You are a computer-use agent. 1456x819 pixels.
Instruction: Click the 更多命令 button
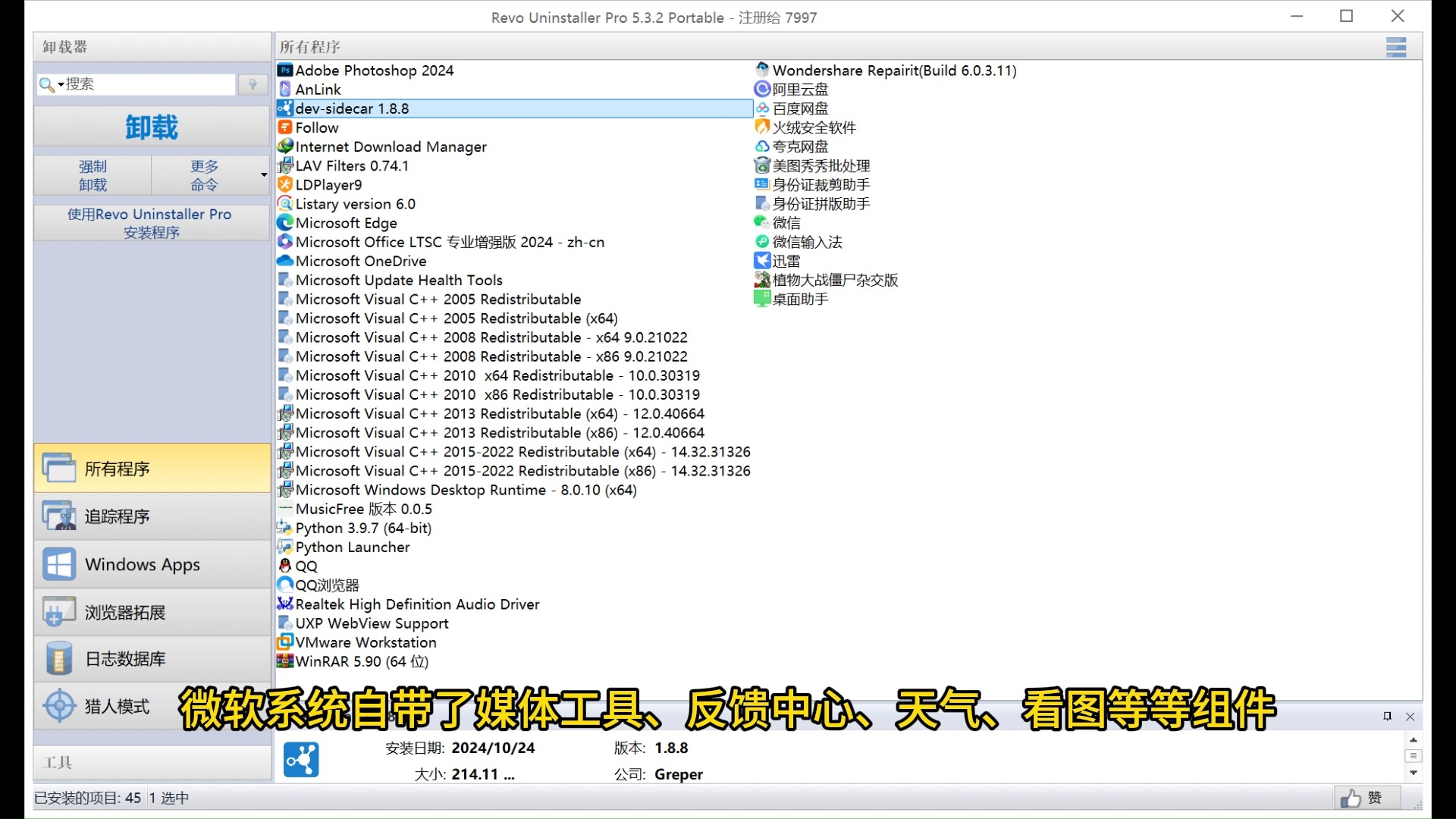point(204,175)
